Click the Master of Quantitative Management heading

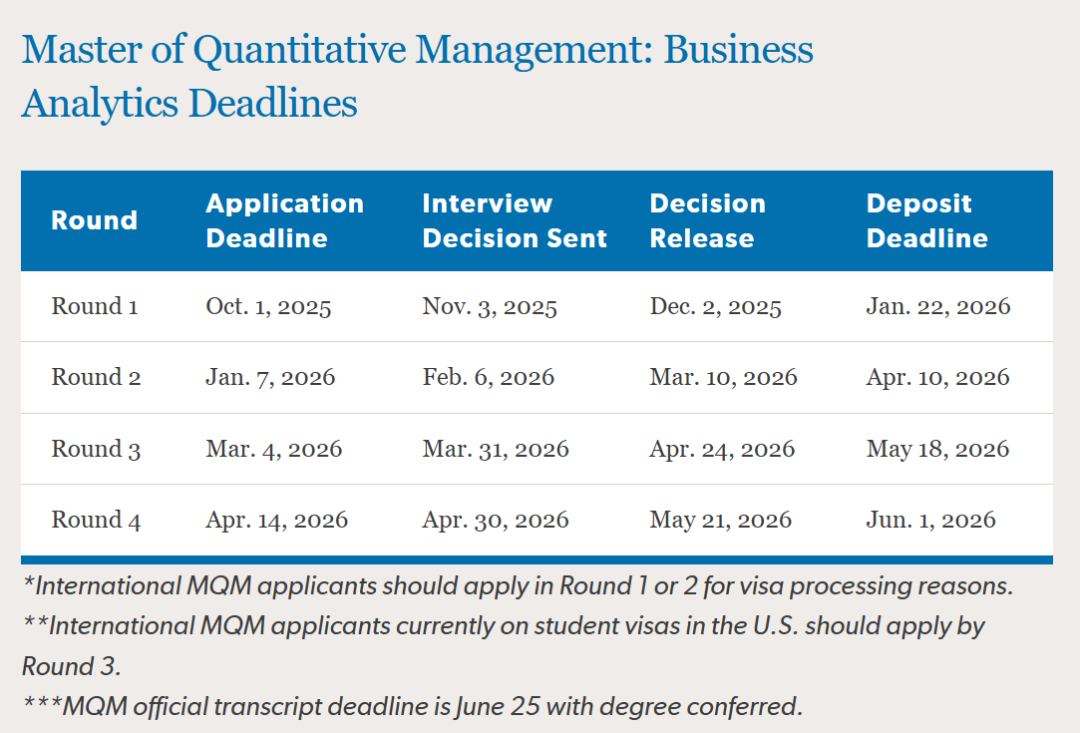click(x=417, y=76)
